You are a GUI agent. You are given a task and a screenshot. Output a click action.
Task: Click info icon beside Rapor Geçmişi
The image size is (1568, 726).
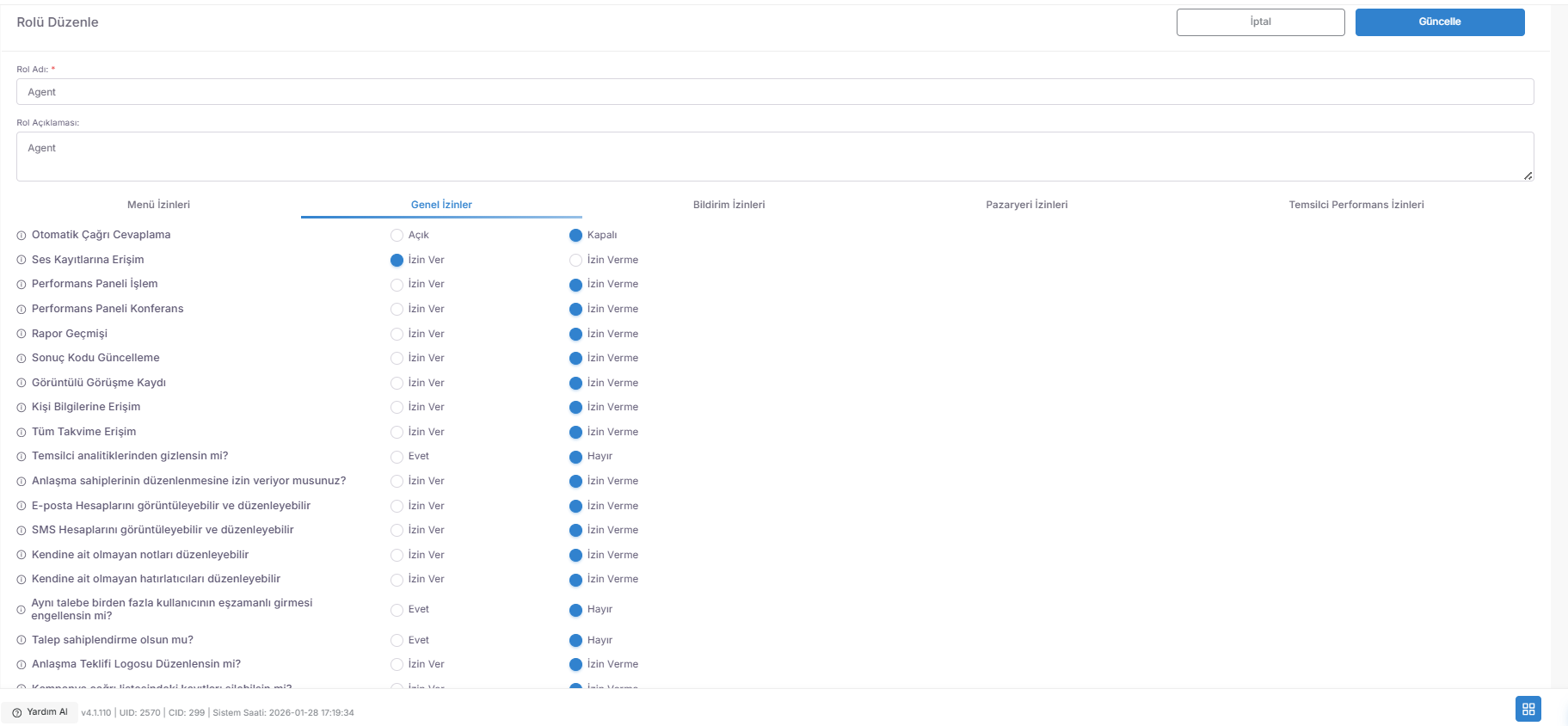22,334
